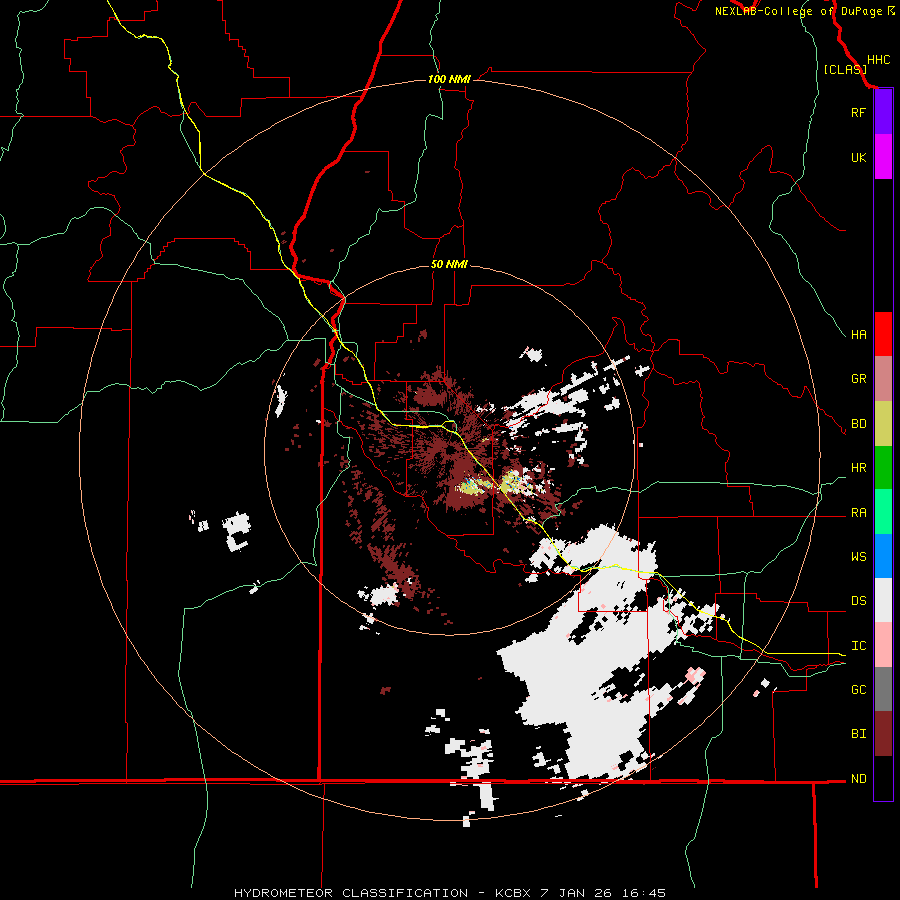Click the 100 NMI range ring label
The image size is (900, 900).
(449, 79)
